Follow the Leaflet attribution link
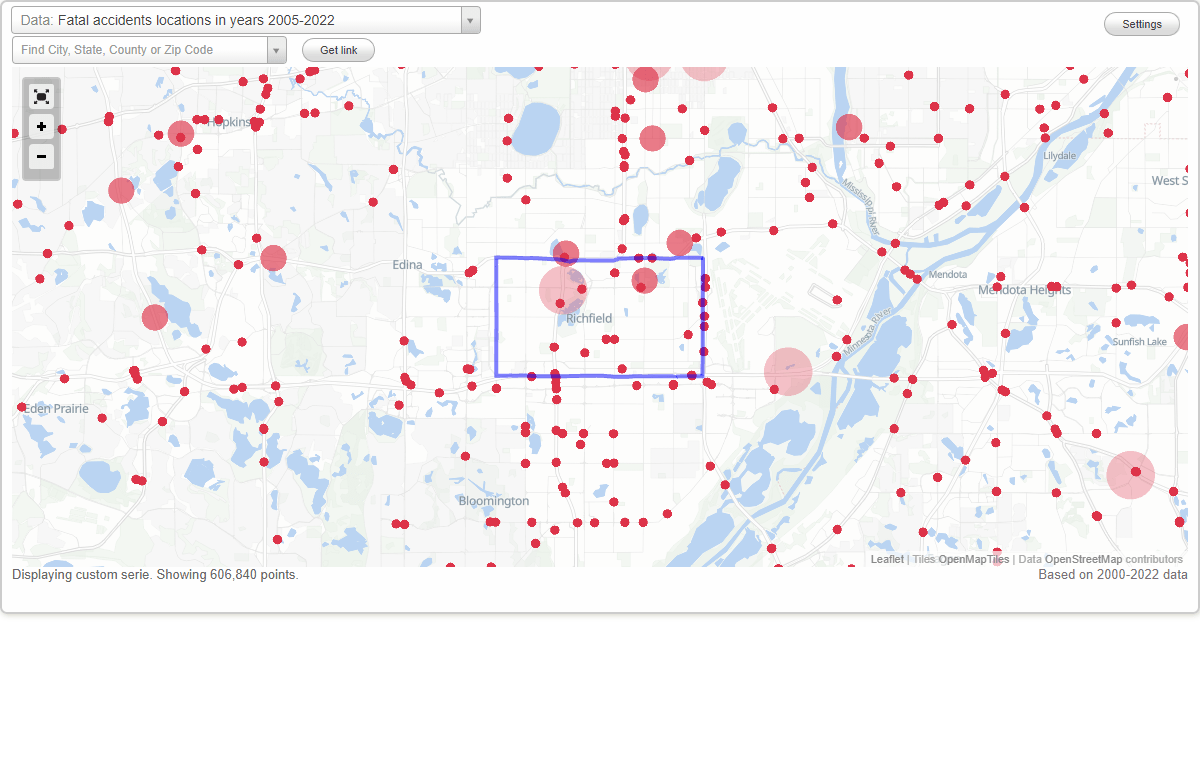This screenshot has width=1200, height=771. 887,558
